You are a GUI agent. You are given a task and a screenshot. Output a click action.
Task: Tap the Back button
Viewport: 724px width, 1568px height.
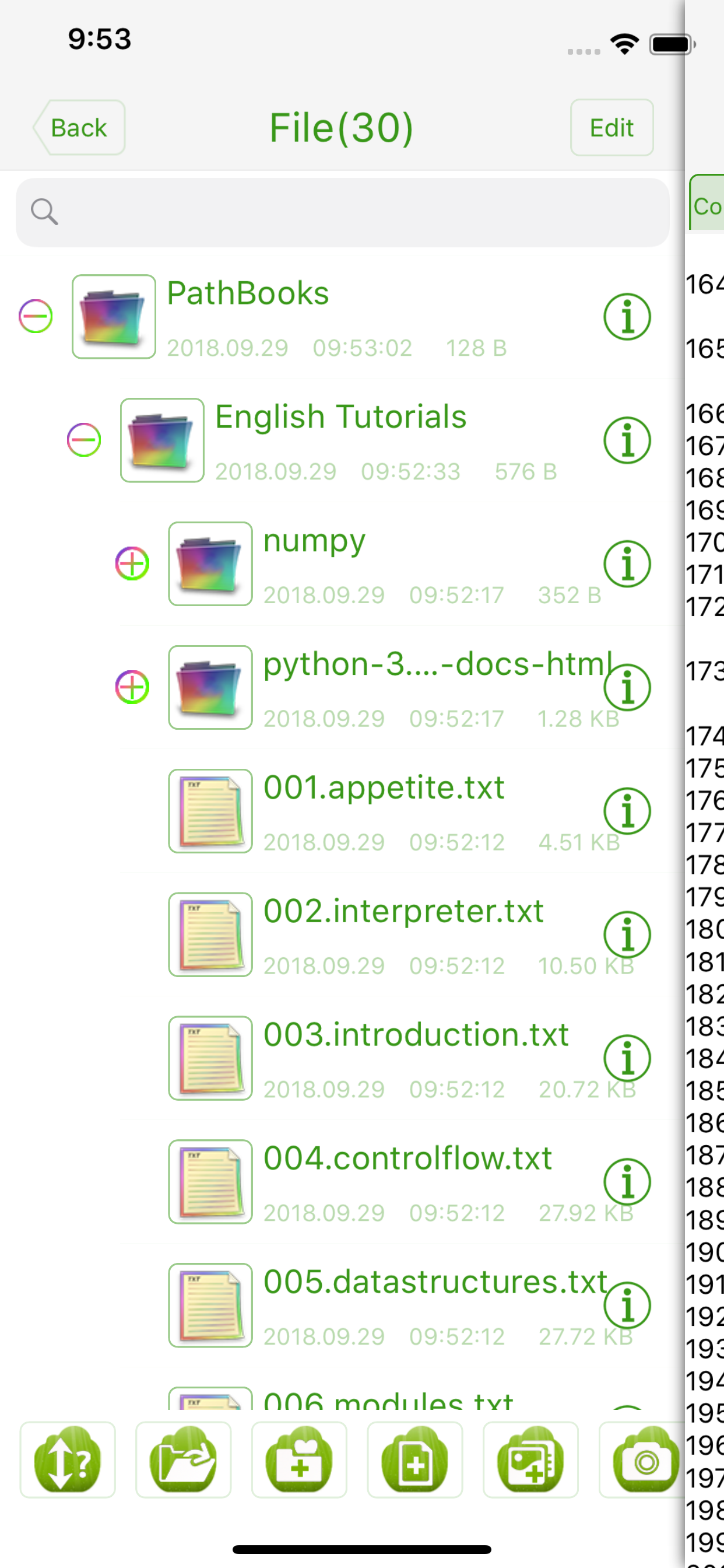(79, 128)
